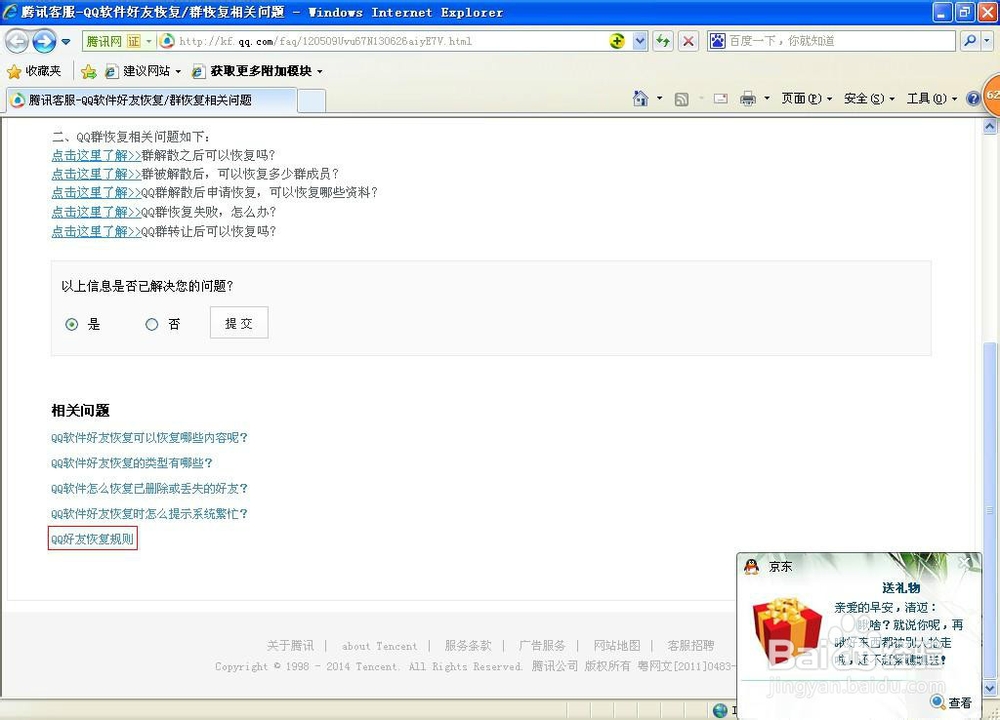Click the 服务条款 footer link
The width and height of the screenshot is (1000, 720).
pos(468,645)
